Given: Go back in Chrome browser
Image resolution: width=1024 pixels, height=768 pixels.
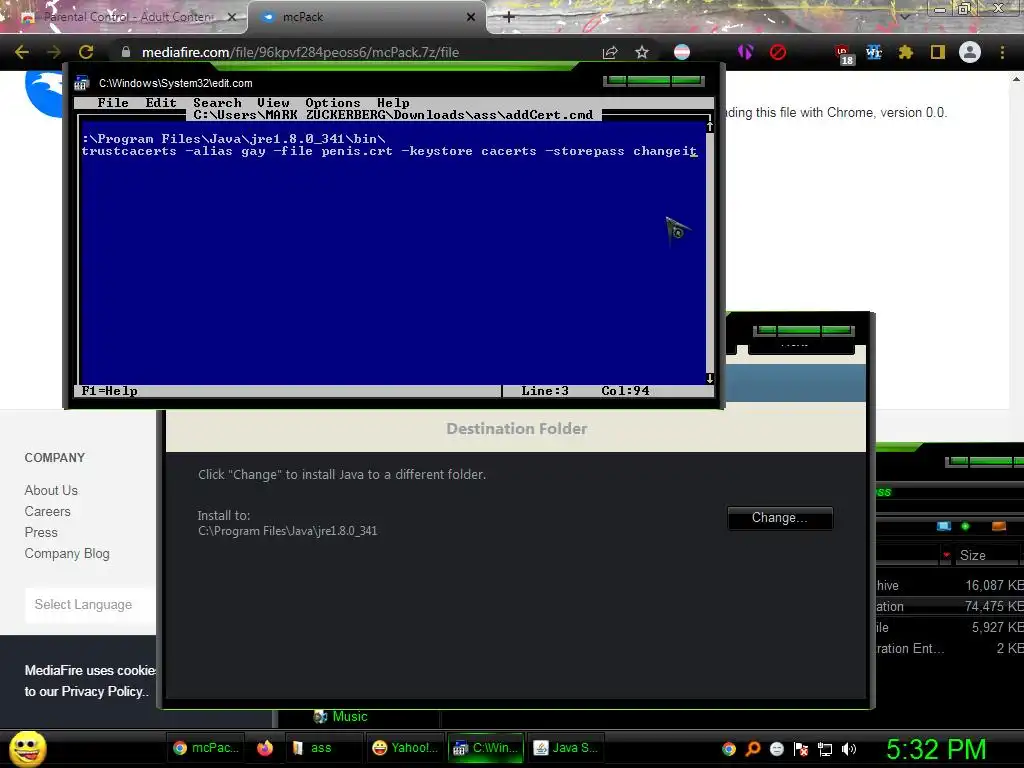Looking at the screenshot, I should click(x=22, y=52).
